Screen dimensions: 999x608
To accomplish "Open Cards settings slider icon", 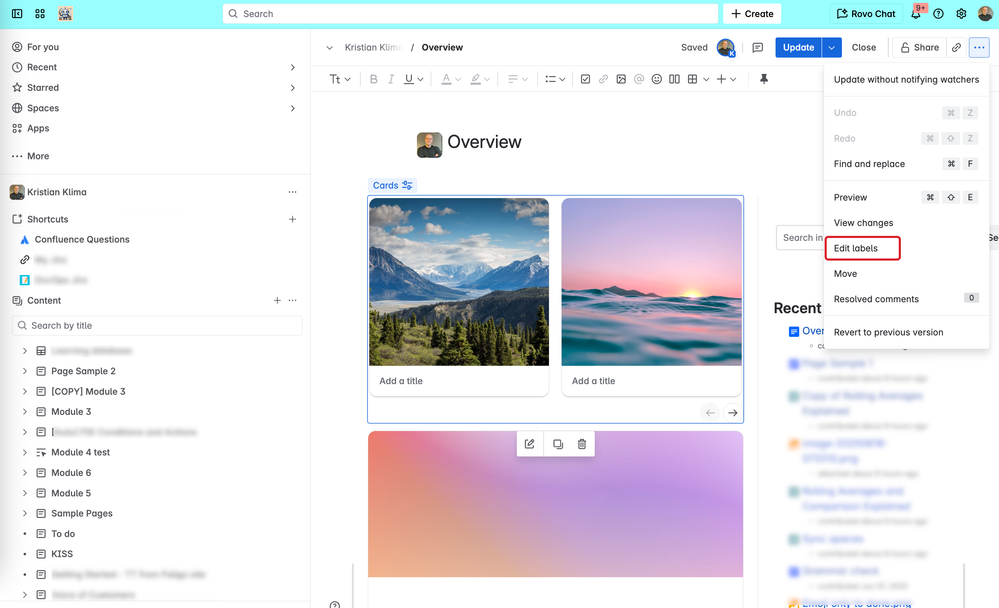I will pos(407,185).
